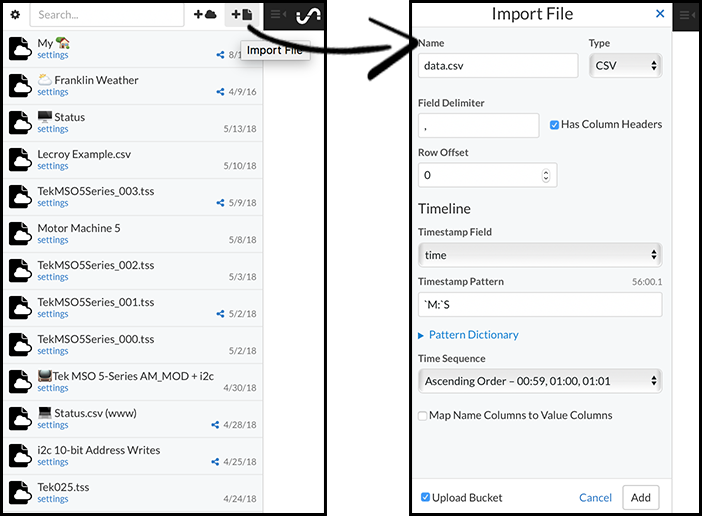Click the Import File plus-document icon
702x516 pixels.
(241, 15)
